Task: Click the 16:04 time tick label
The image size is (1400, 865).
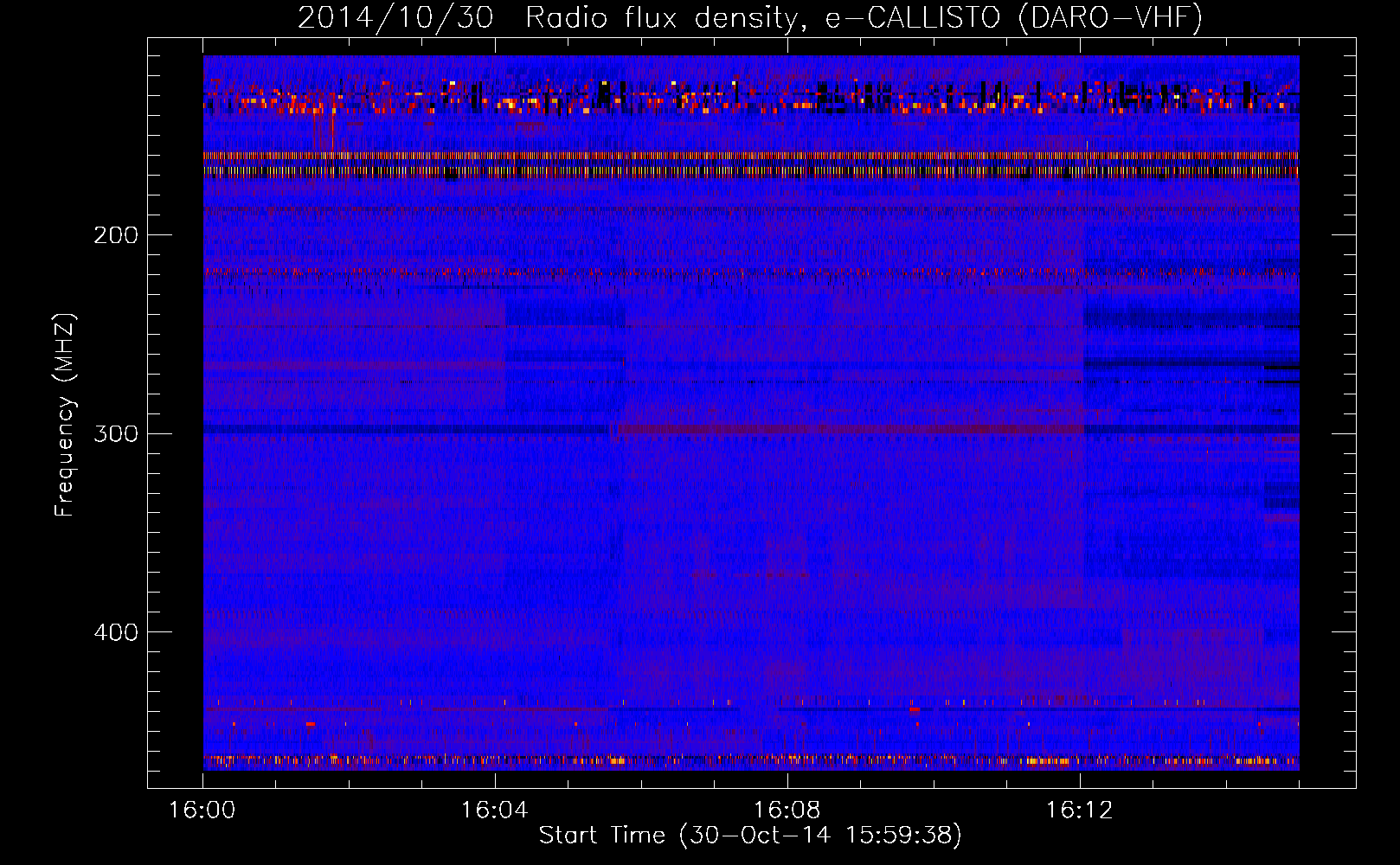Action: click(x=494, y=811)
